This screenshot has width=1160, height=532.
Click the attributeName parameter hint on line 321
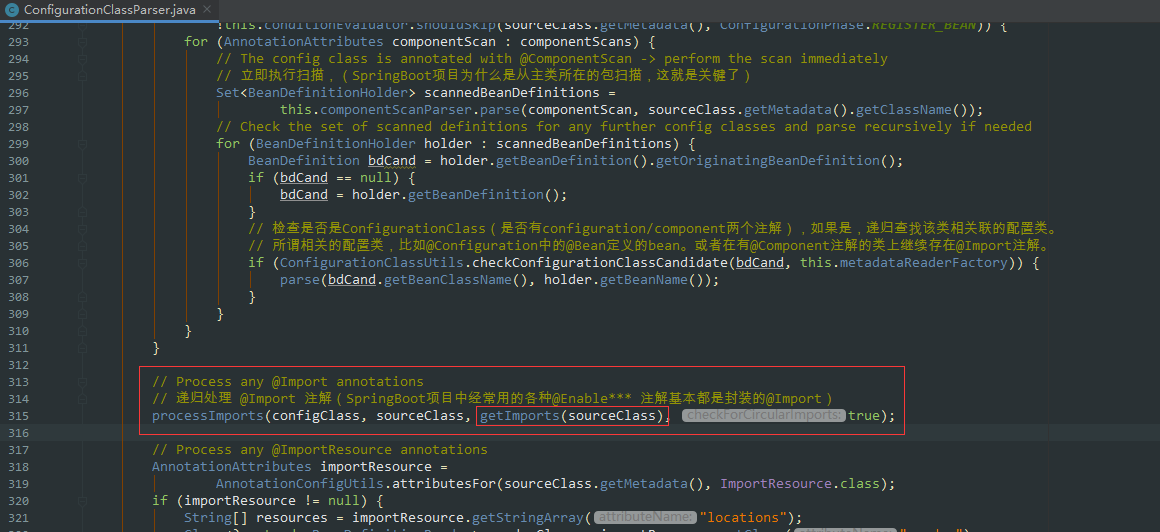point(645,517)
